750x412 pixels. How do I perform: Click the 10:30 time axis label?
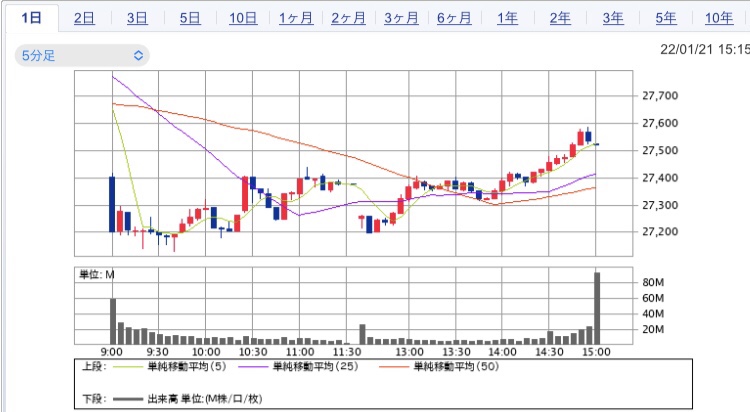click(253, 352)
